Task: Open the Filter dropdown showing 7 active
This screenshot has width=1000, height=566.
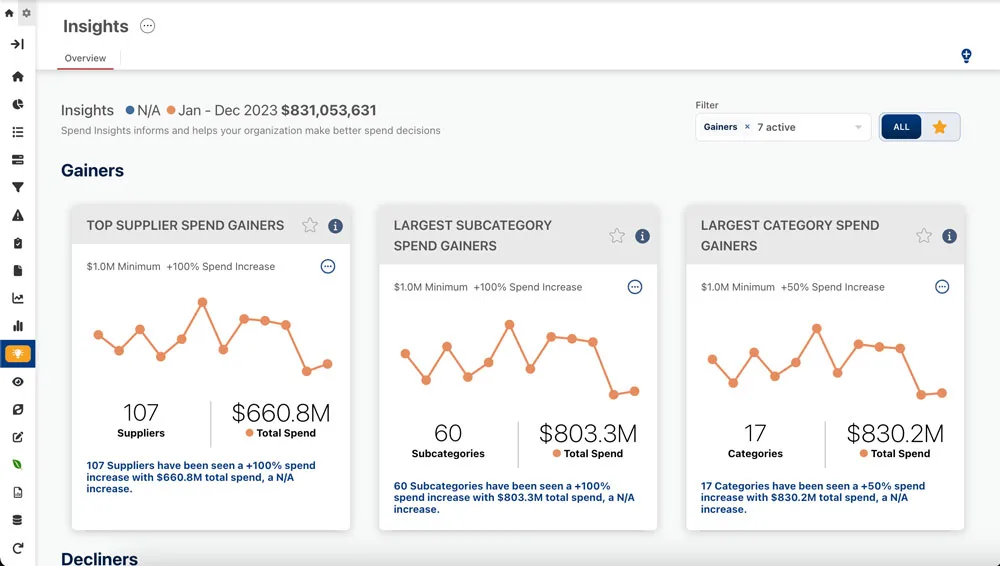Action: pyautogui.click(x=783, y=127)
